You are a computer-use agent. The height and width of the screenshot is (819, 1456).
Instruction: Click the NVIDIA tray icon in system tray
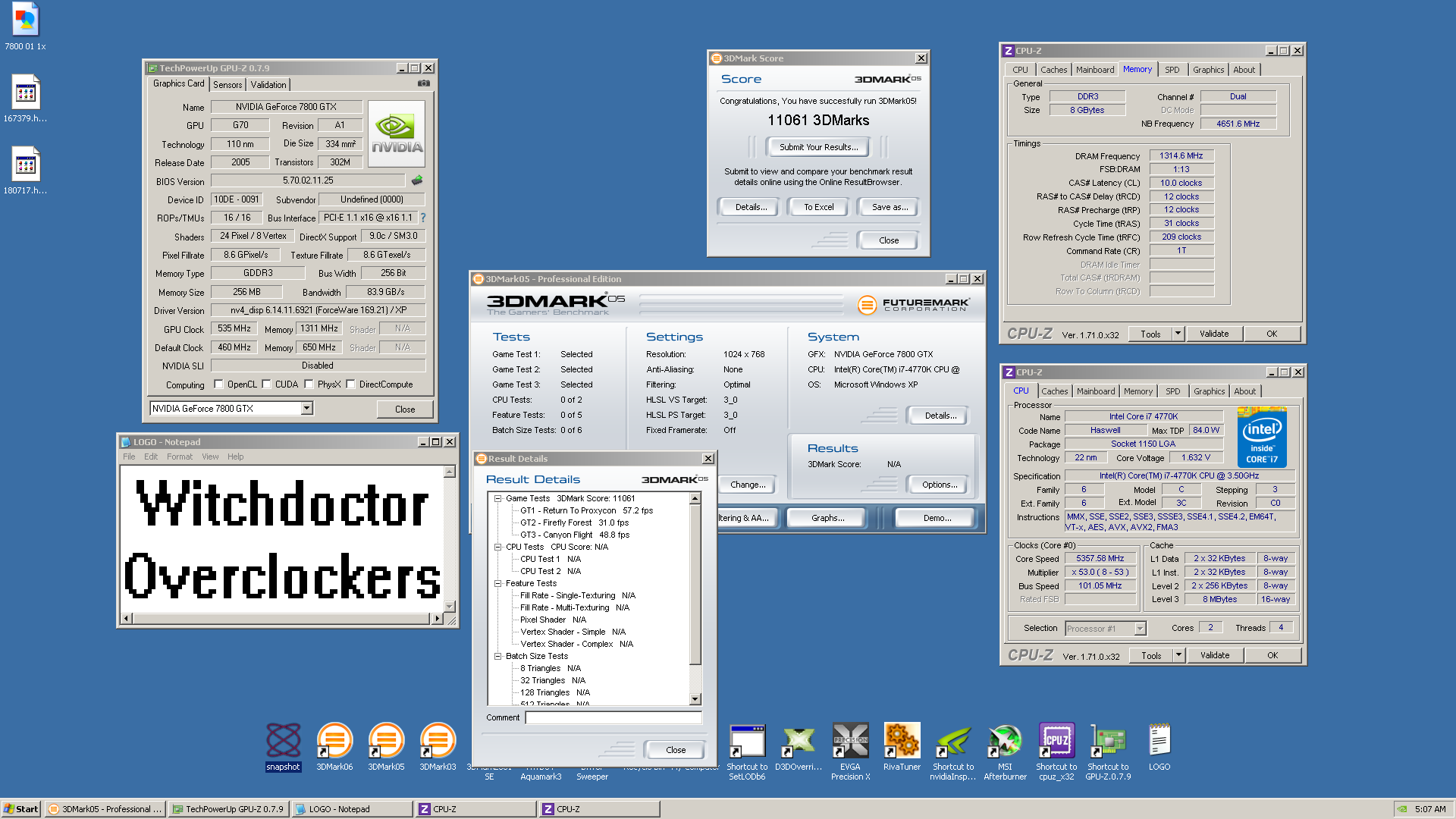tap(1402, 809)
